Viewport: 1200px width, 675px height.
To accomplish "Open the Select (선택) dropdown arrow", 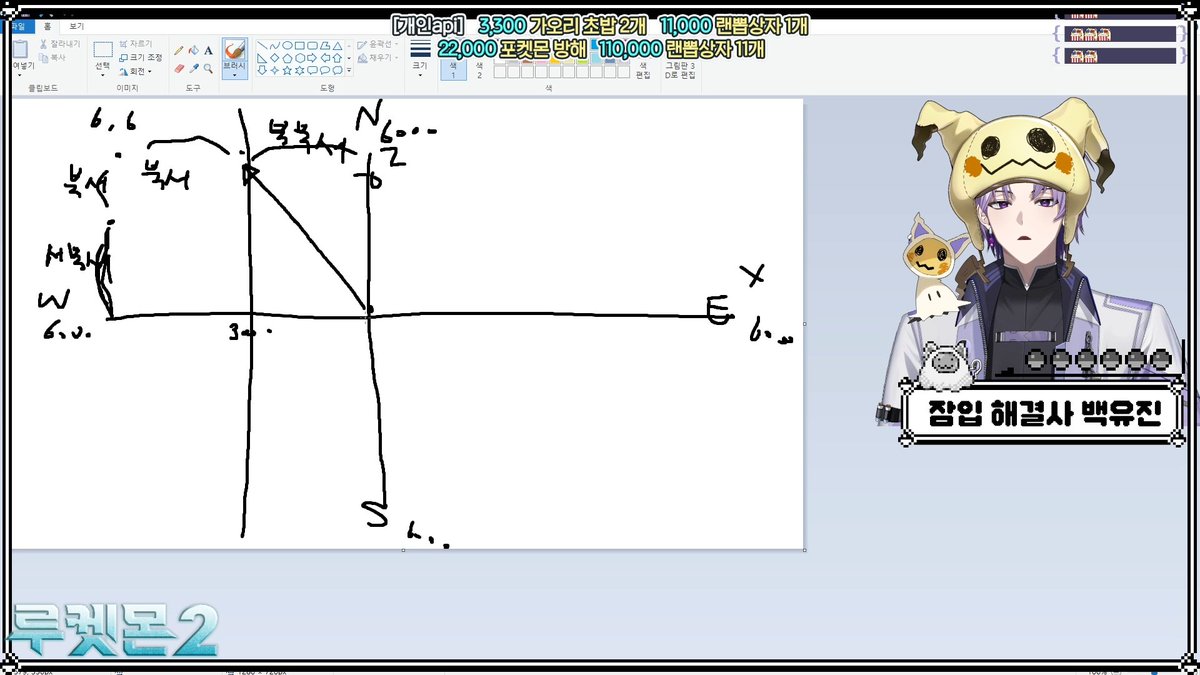I will (x=103, y=74).
